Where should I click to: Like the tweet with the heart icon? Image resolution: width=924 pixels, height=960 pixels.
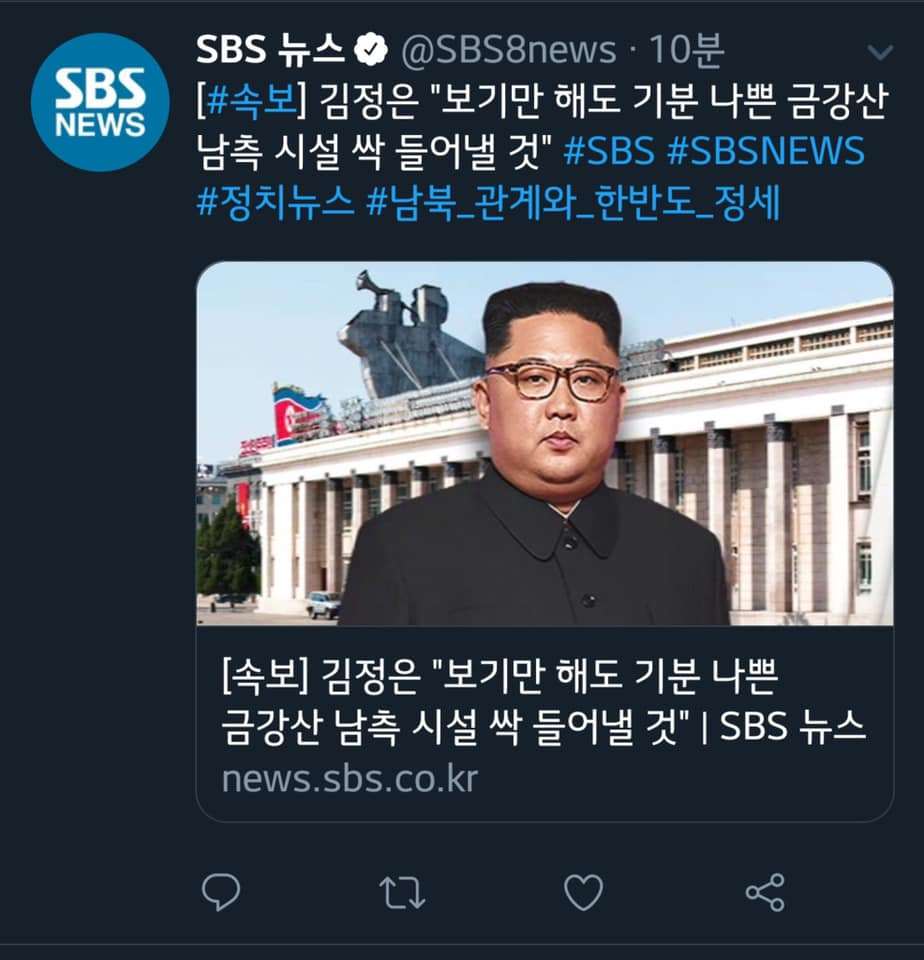[x=584, y=892]
